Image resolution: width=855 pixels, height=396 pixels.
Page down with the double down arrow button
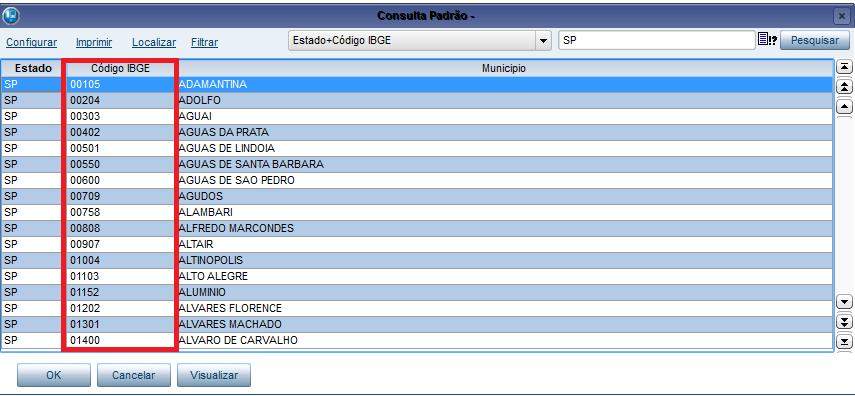coord(844,321)
